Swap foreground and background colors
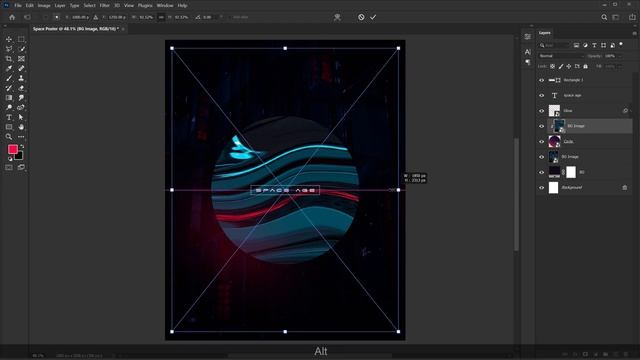Screen dimensions: 640x360 (22, 147)
